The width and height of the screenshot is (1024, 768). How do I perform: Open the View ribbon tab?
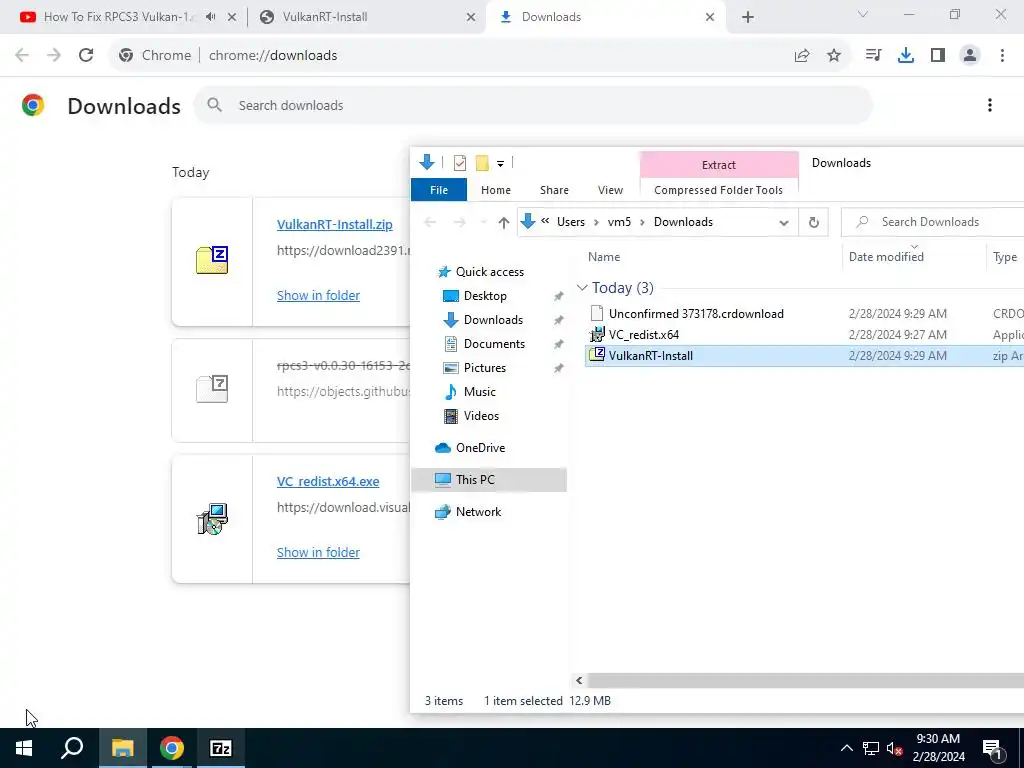pyautogui.click(x=610, y=190)
